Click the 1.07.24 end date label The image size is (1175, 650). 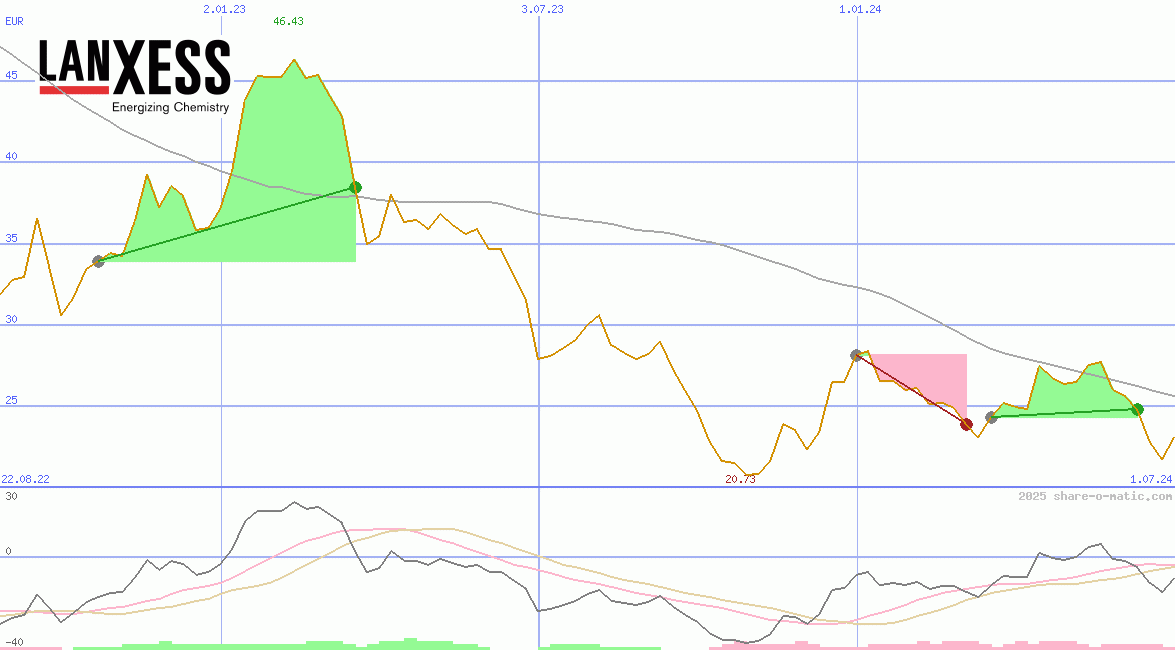[1151, 479]
